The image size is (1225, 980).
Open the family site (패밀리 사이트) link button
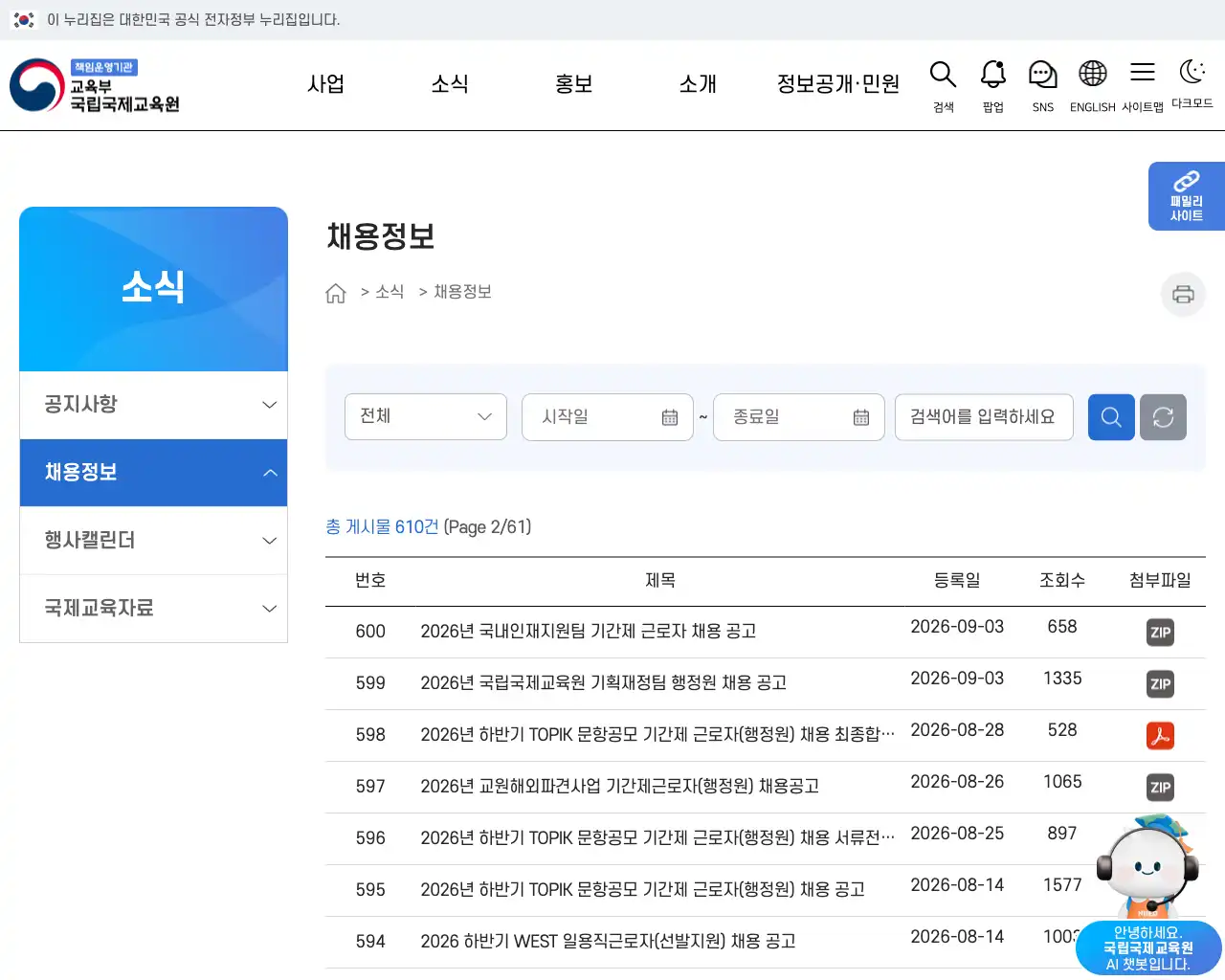(x=1187, y=196)
